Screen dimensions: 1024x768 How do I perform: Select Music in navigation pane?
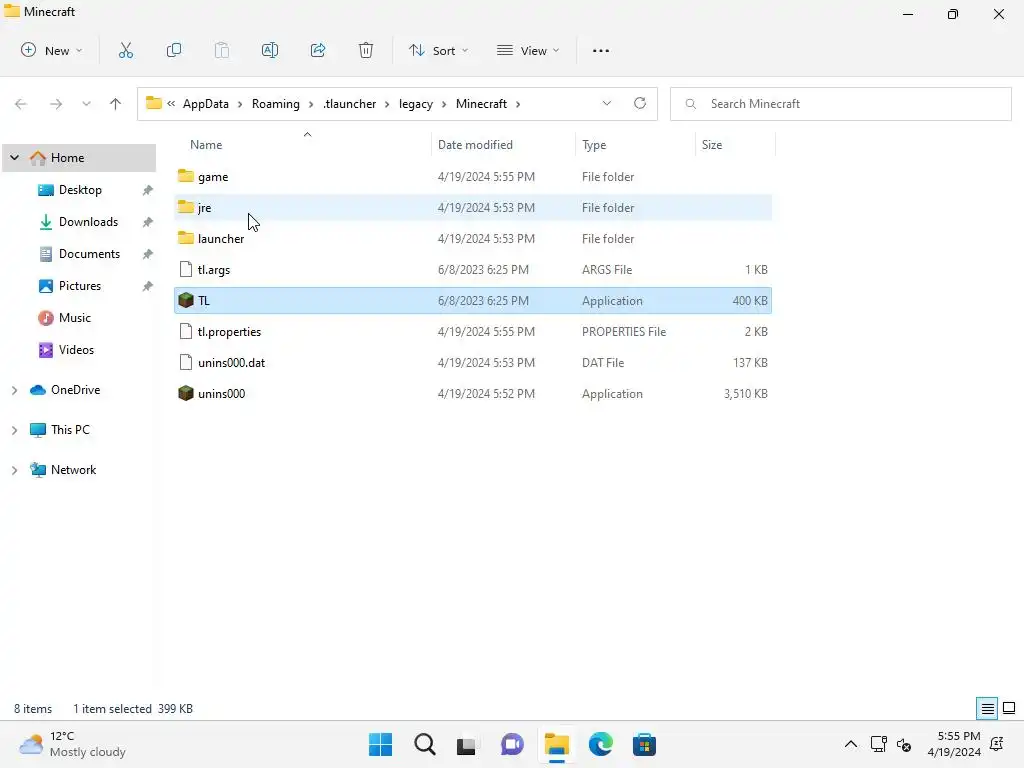[x=74, y=317]
